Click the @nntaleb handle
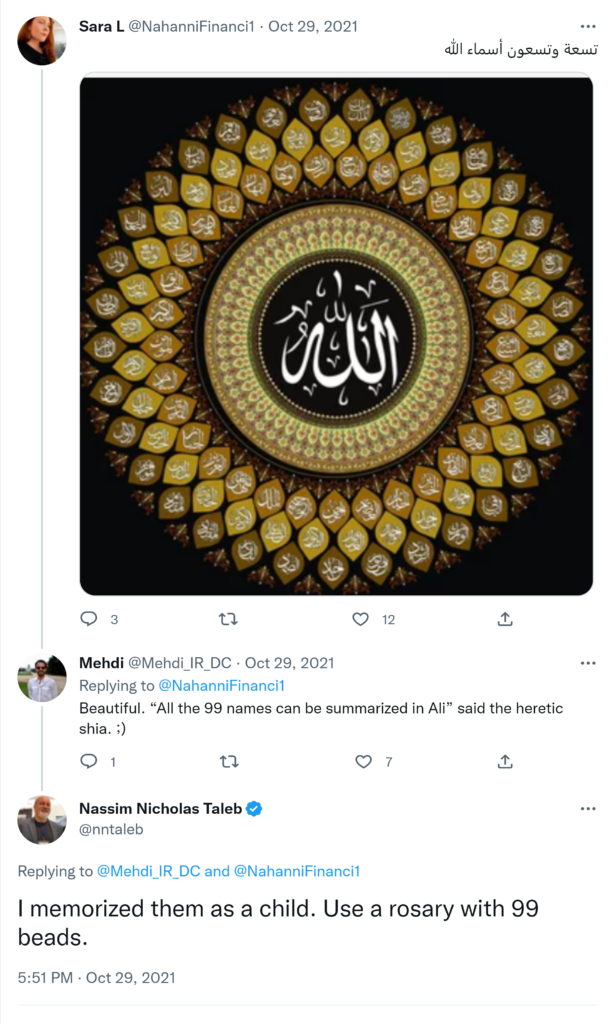608x1024 pixels. [106, 829]
